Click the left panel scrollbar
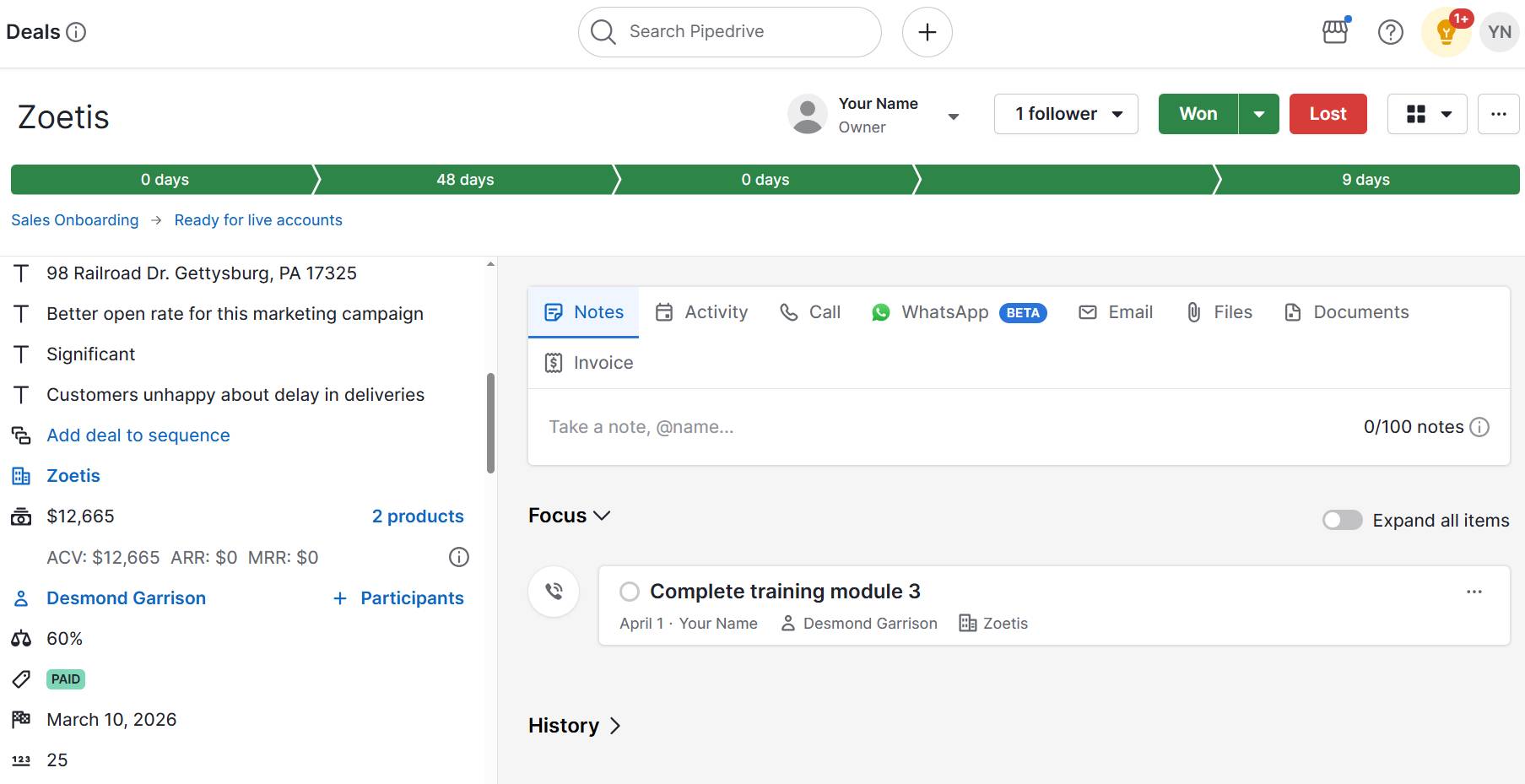Viewport: 1525px width, 784px height. click(490, 424)
